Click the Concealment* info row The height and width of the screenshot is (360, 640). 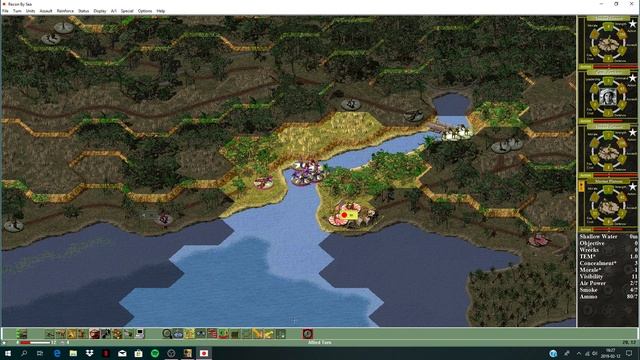pyautogui.click(x=608, y=263)
